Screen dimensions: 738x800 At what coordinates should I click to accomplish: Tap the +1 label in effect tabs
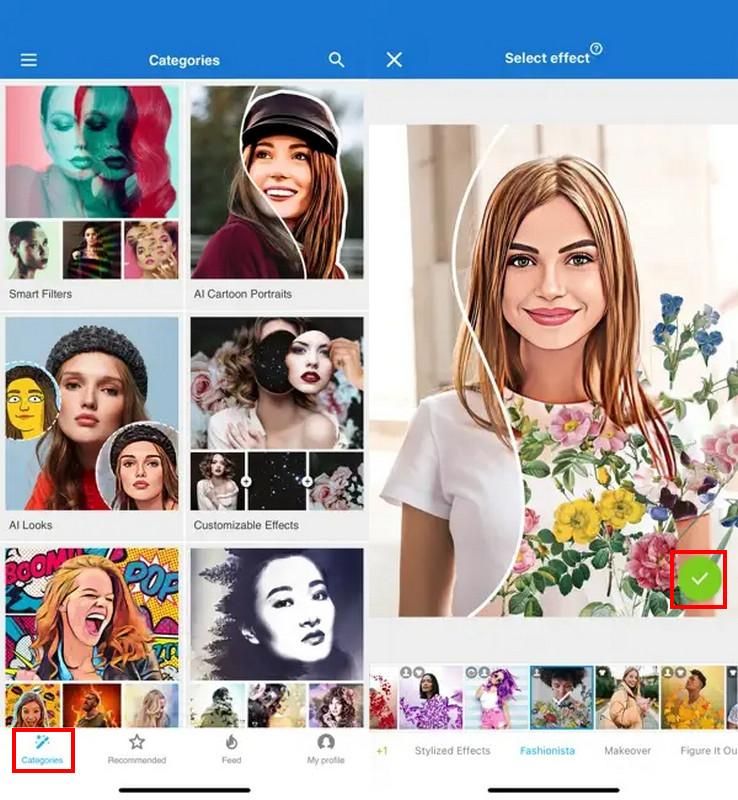click(382, 751)
